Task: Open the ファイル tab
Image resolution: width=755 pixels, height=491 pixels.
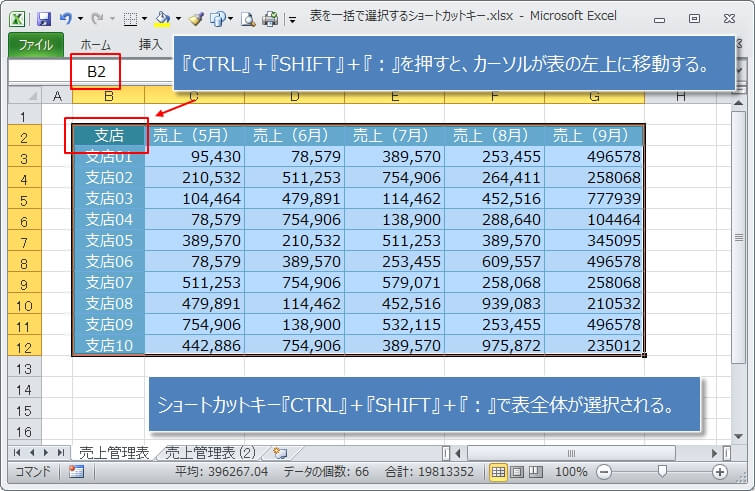Action: click(36, 45)
